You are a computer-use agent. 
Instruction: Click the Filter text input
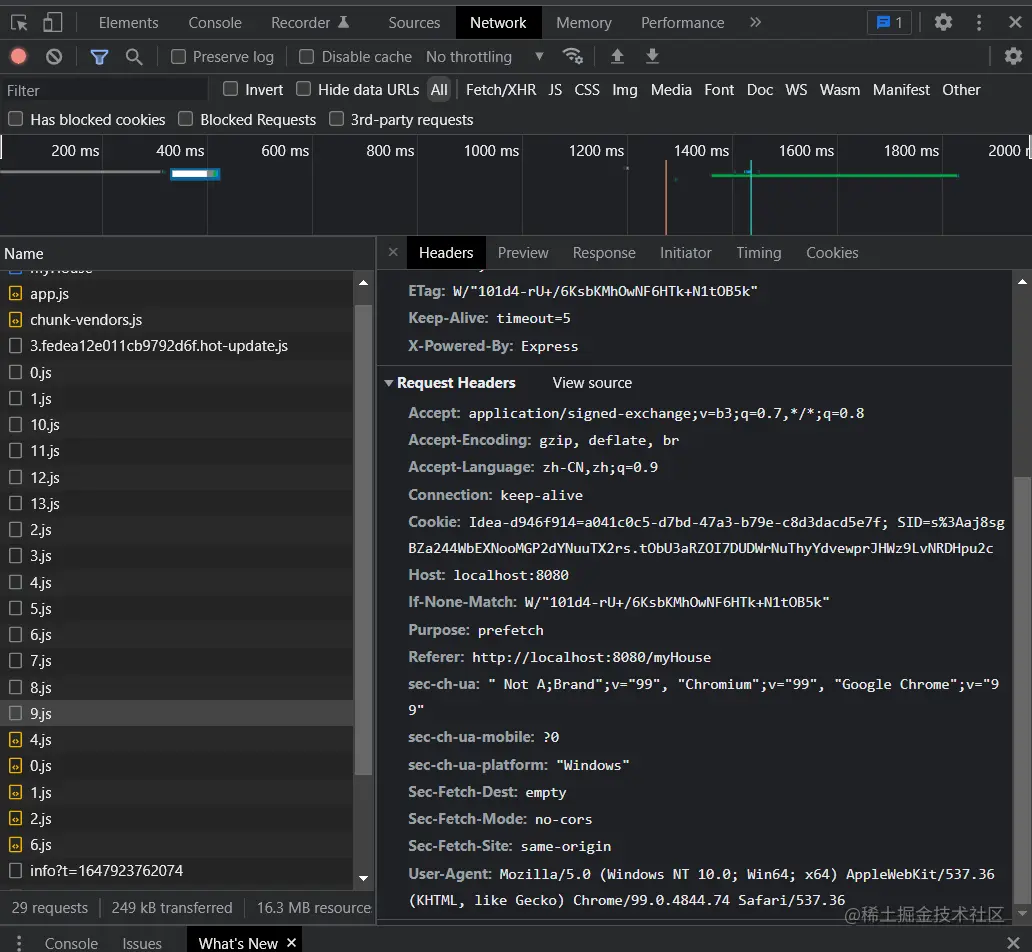tap(105, 90)
